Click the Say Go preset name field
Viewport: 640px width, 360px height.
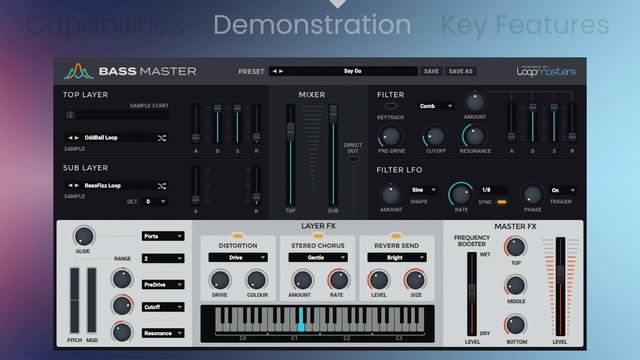343,71
